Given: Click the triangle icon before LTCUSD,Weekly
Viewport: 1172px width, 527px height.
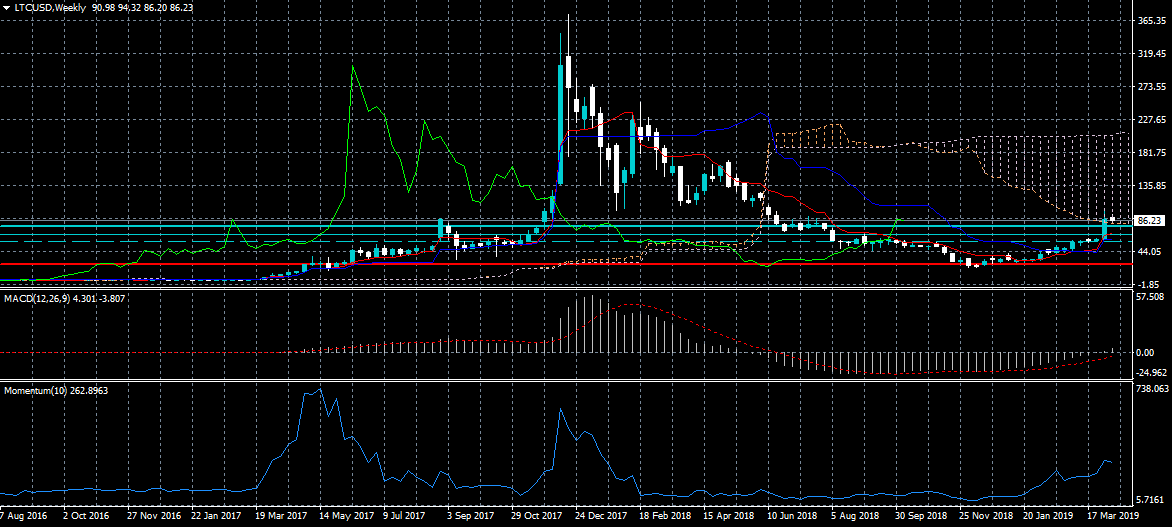Looking at the screenshot, I should pyautogui.click(x=6, y=7).
